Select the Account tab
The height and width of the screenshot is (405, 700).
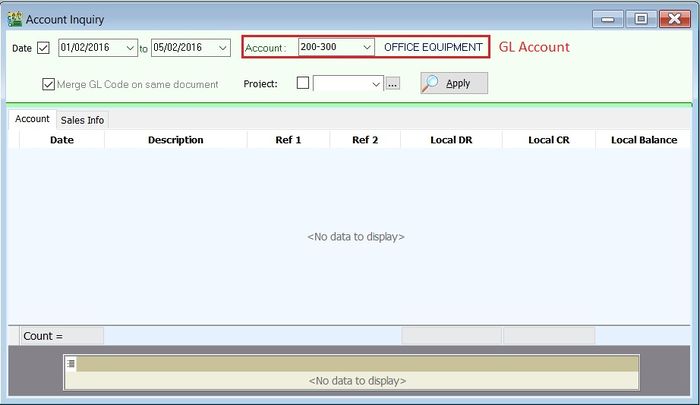(x=32, y=119)
